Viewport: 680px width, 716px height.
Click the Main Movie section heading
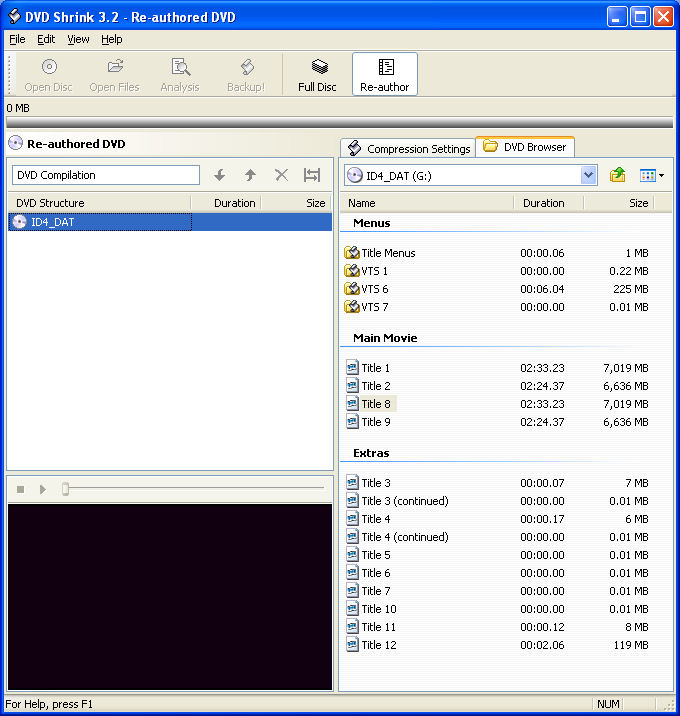point(385,338)
